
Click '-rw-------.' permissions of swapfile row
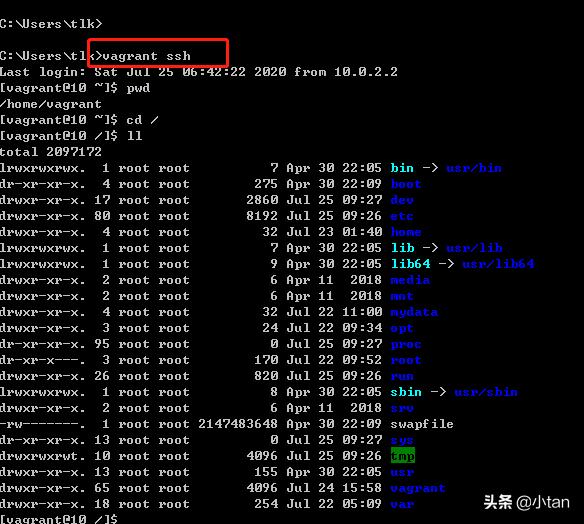pos(42,424)
